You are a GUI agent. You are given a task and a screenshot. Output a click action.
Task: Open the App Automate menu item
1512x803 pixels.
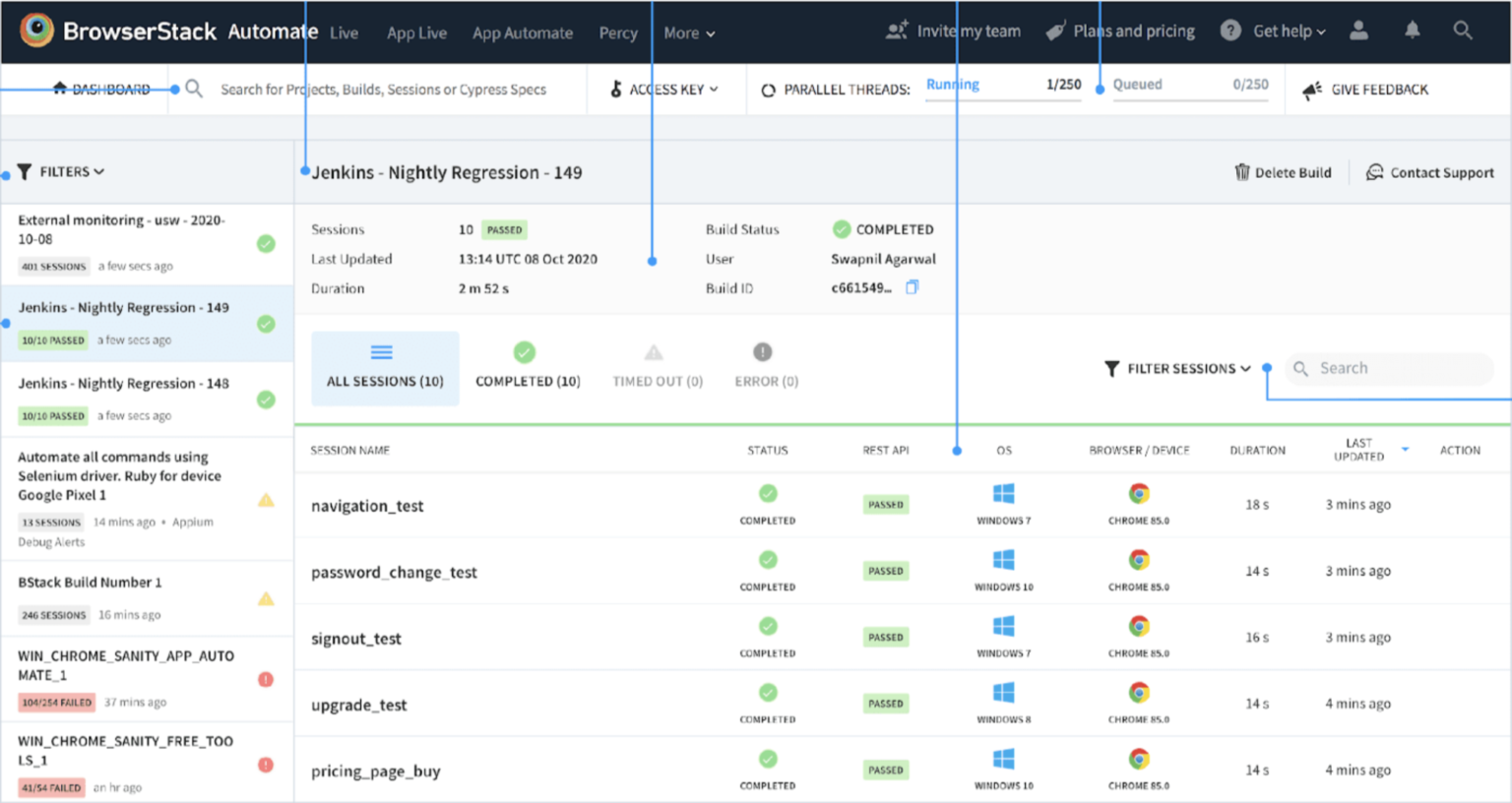[523, 32]
